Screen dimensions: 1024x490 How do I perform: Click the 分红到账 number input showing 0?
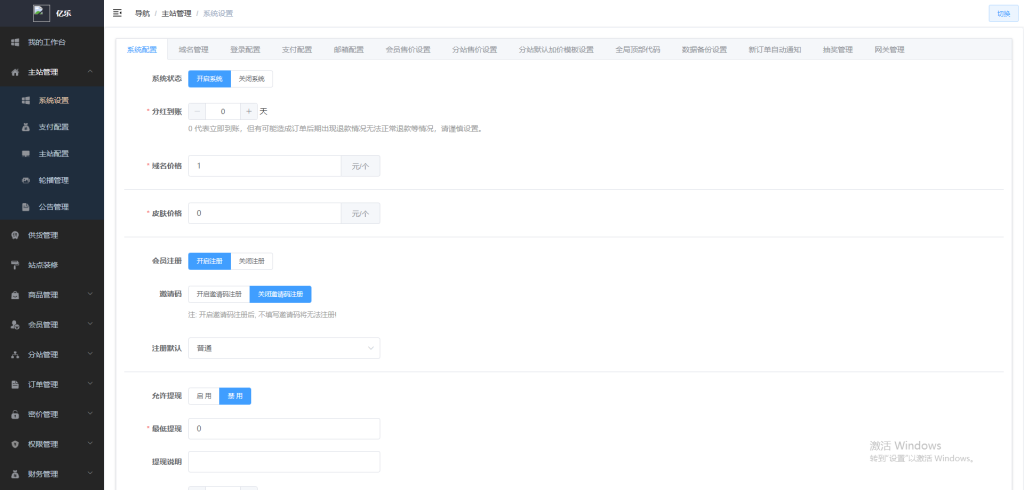(223, 112)
